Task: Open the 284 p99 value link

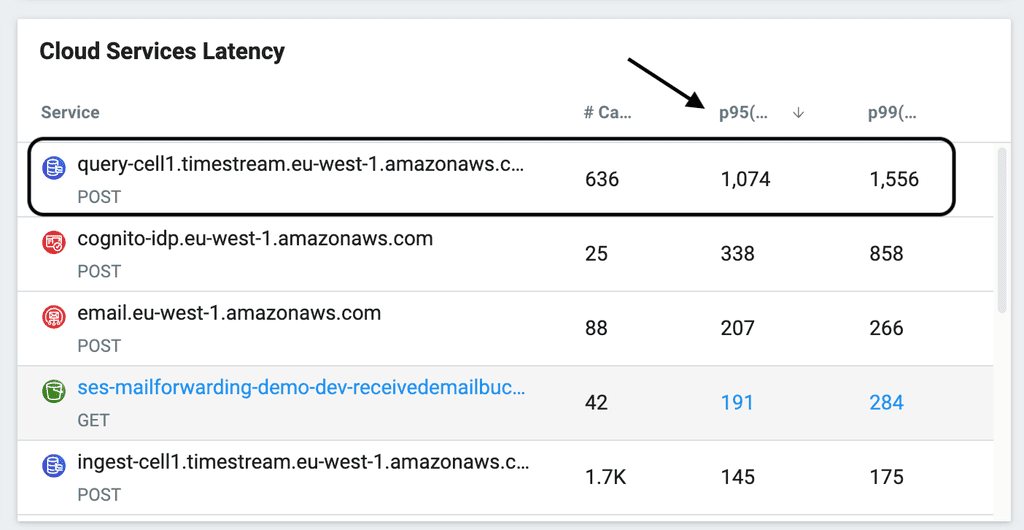Action: tap(886, 403)
